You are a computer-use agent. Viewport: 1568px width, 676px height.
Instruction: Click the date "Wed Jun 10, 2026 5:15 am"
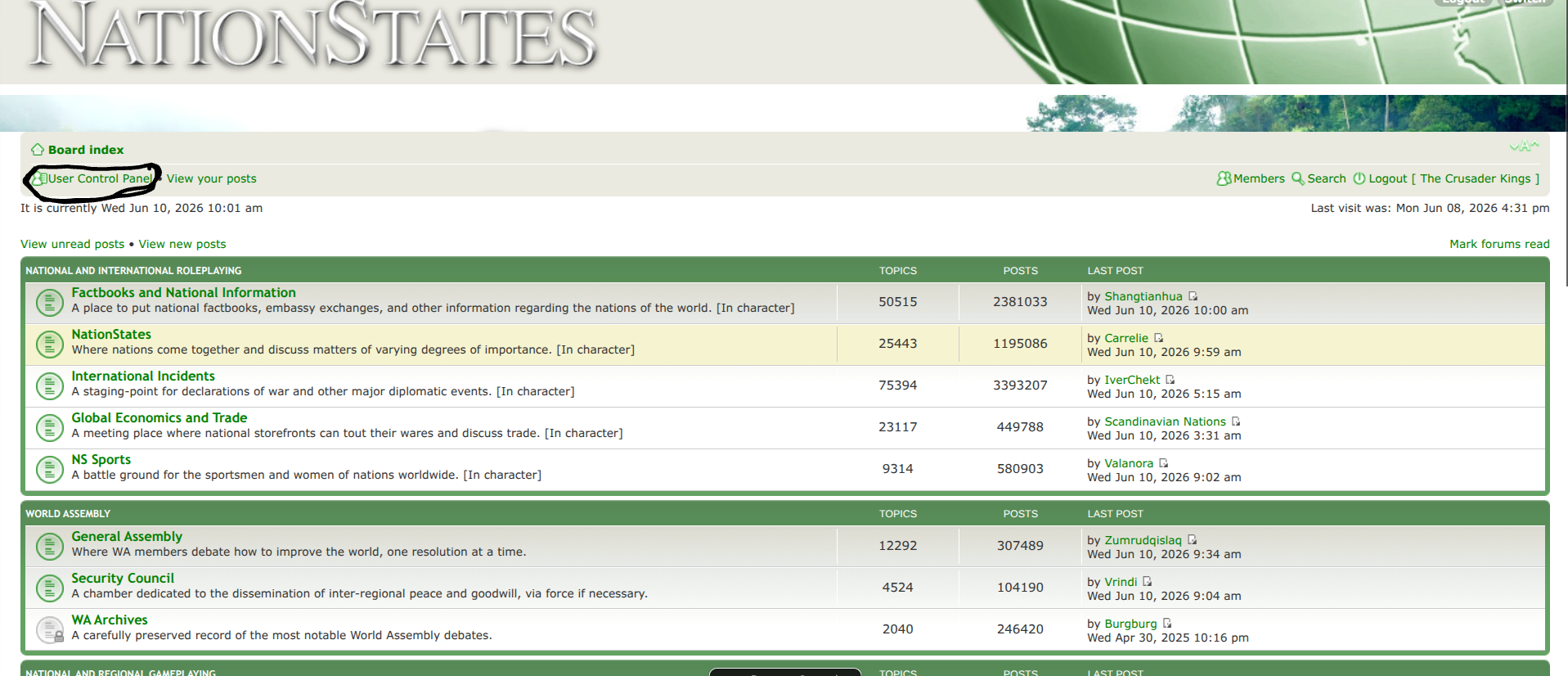click(1164, 394)
